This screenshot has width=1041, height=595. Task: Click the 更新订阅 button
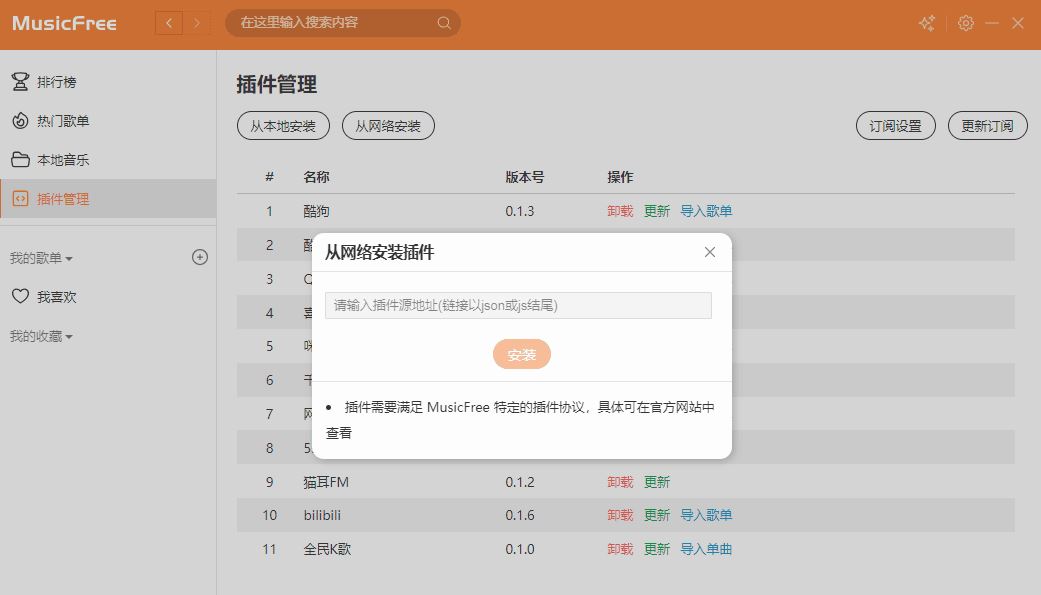987,125
